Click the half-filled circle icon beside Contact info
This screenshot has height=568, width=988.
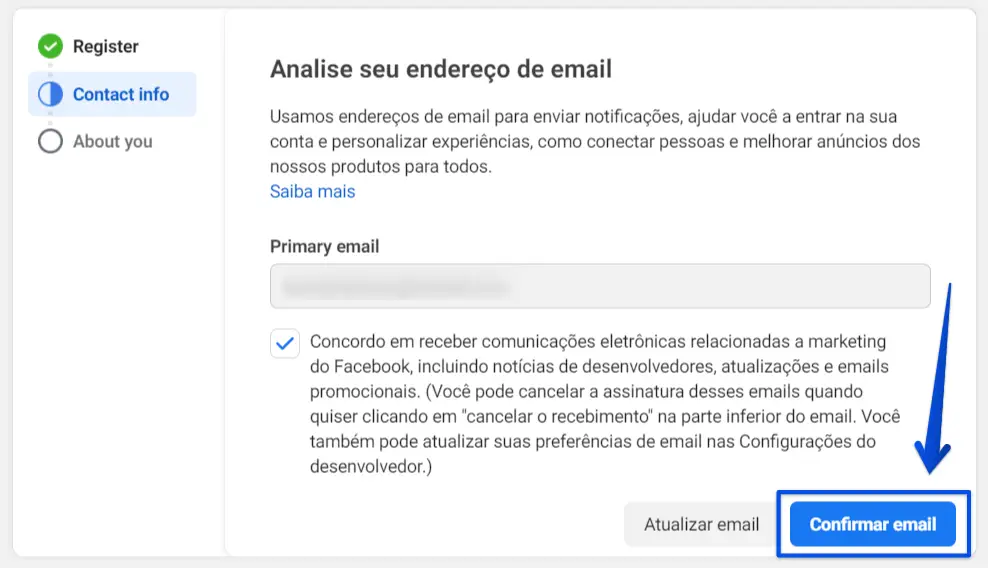click(50, 94)
